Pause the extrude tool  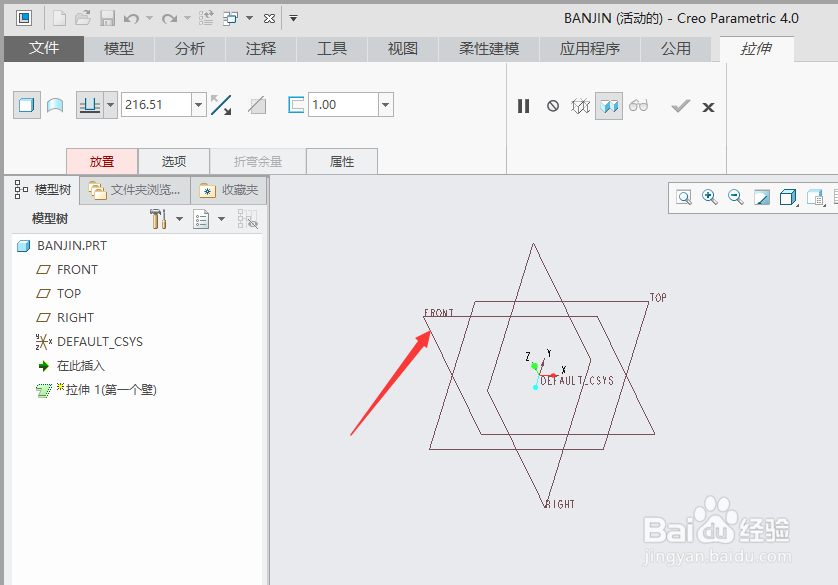pyautogui.click(x=524, y=106)
